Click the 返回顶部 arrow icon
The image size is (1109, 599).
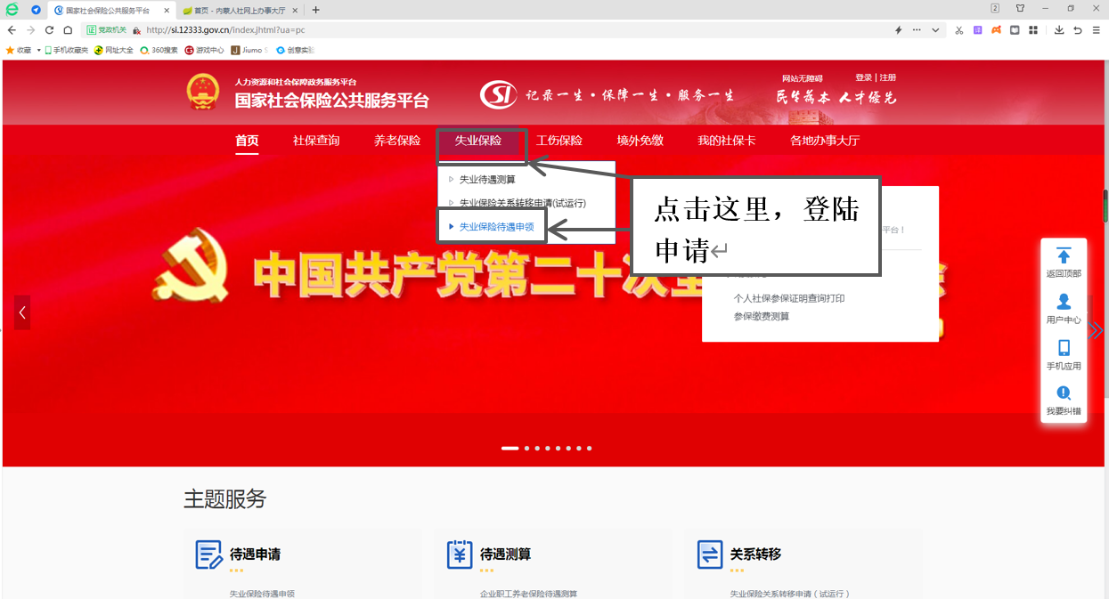[1063, 255]
